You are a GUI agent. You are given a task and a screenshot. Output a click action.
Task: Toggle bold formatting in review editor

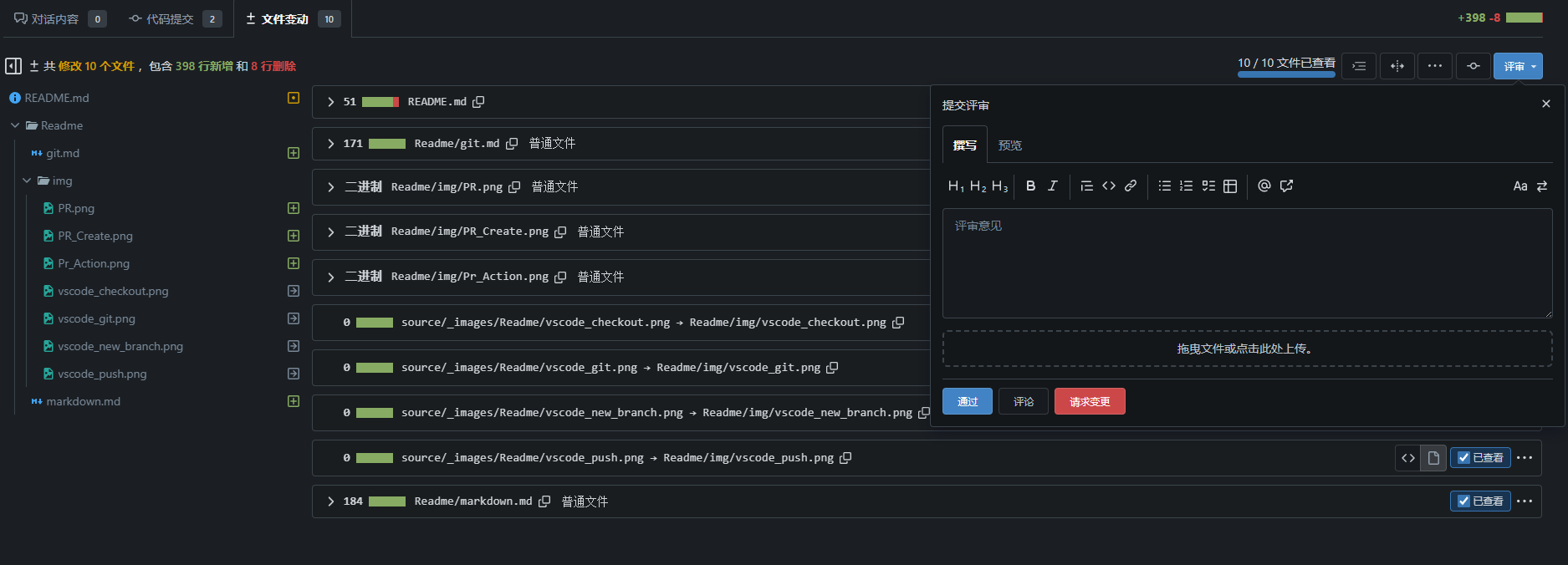[1030, 186]
